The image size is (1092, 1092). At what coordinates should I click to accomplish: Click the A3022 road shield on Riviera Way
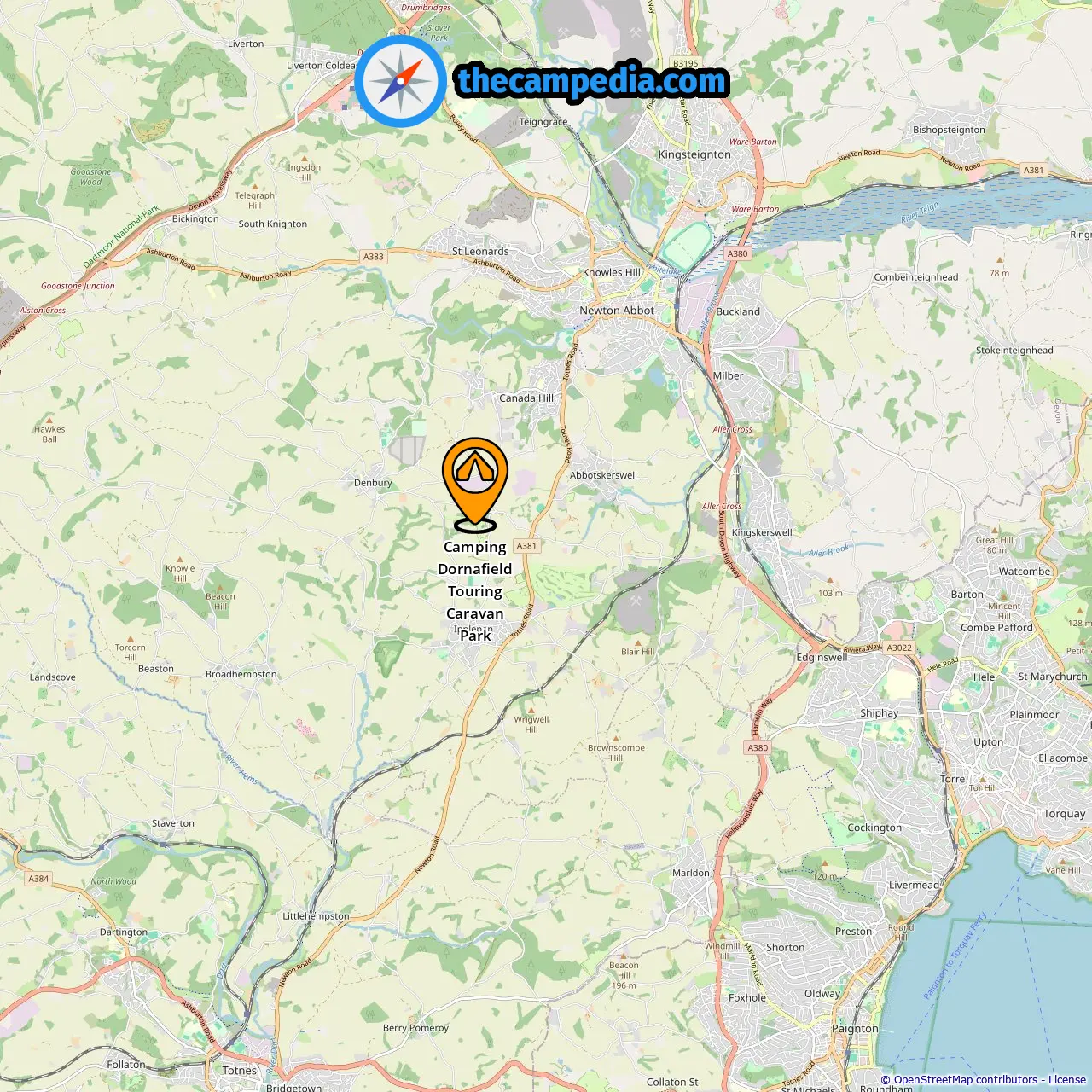click(899, 648)
